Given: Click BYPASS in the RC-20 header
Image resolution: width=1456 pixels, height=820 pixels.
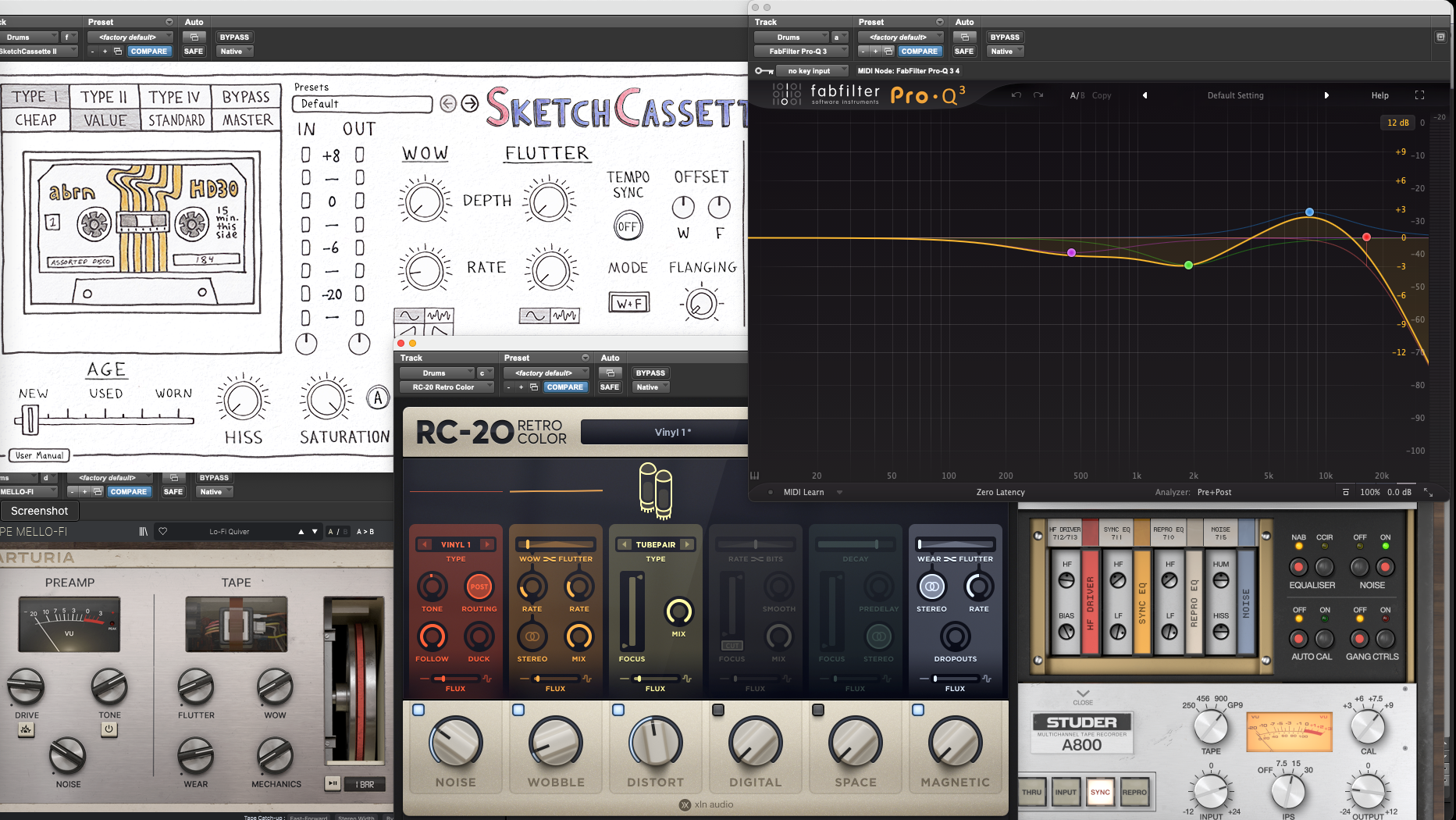Looking at the screenshot, I should coord(650,373).
